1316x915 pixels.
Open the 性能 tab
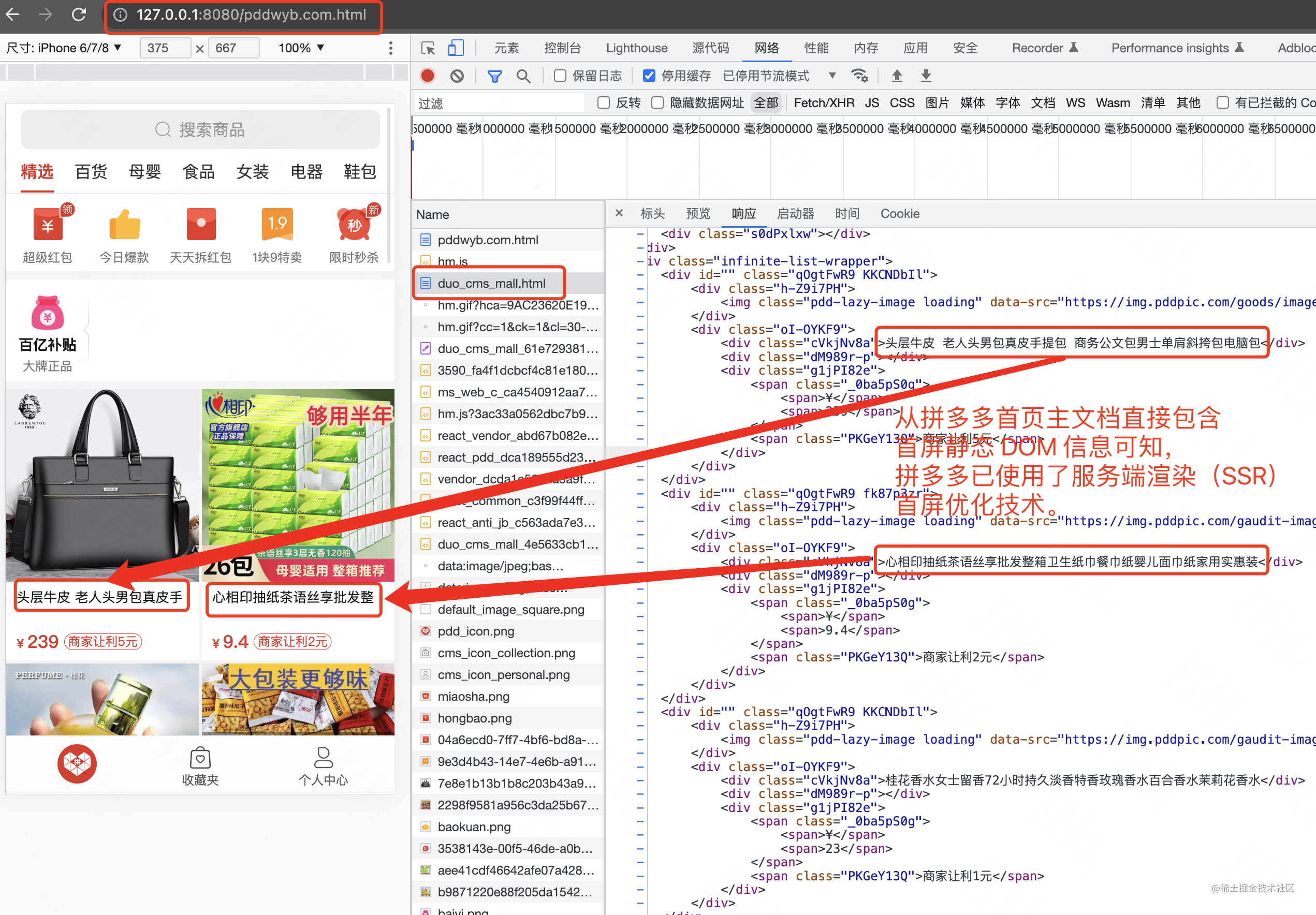816,48
